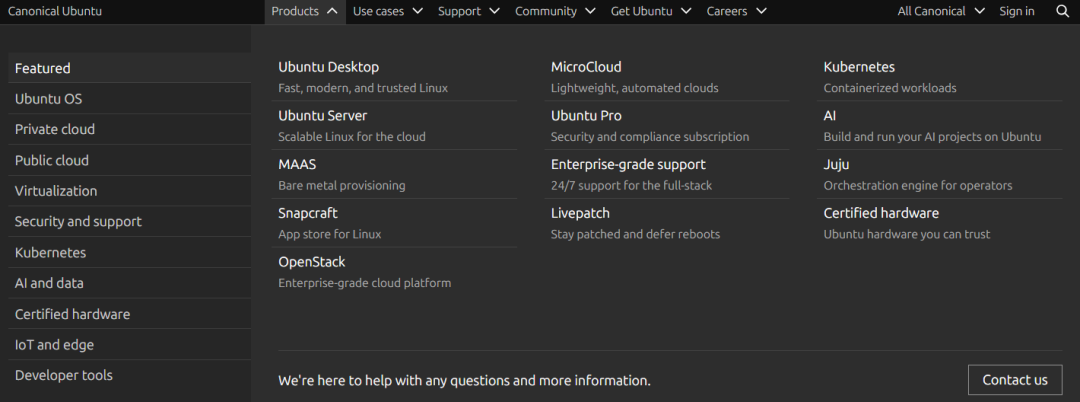Expand the Use cases dropdown
This screenshot has width=1080, height=402.
tap(388, 12)
